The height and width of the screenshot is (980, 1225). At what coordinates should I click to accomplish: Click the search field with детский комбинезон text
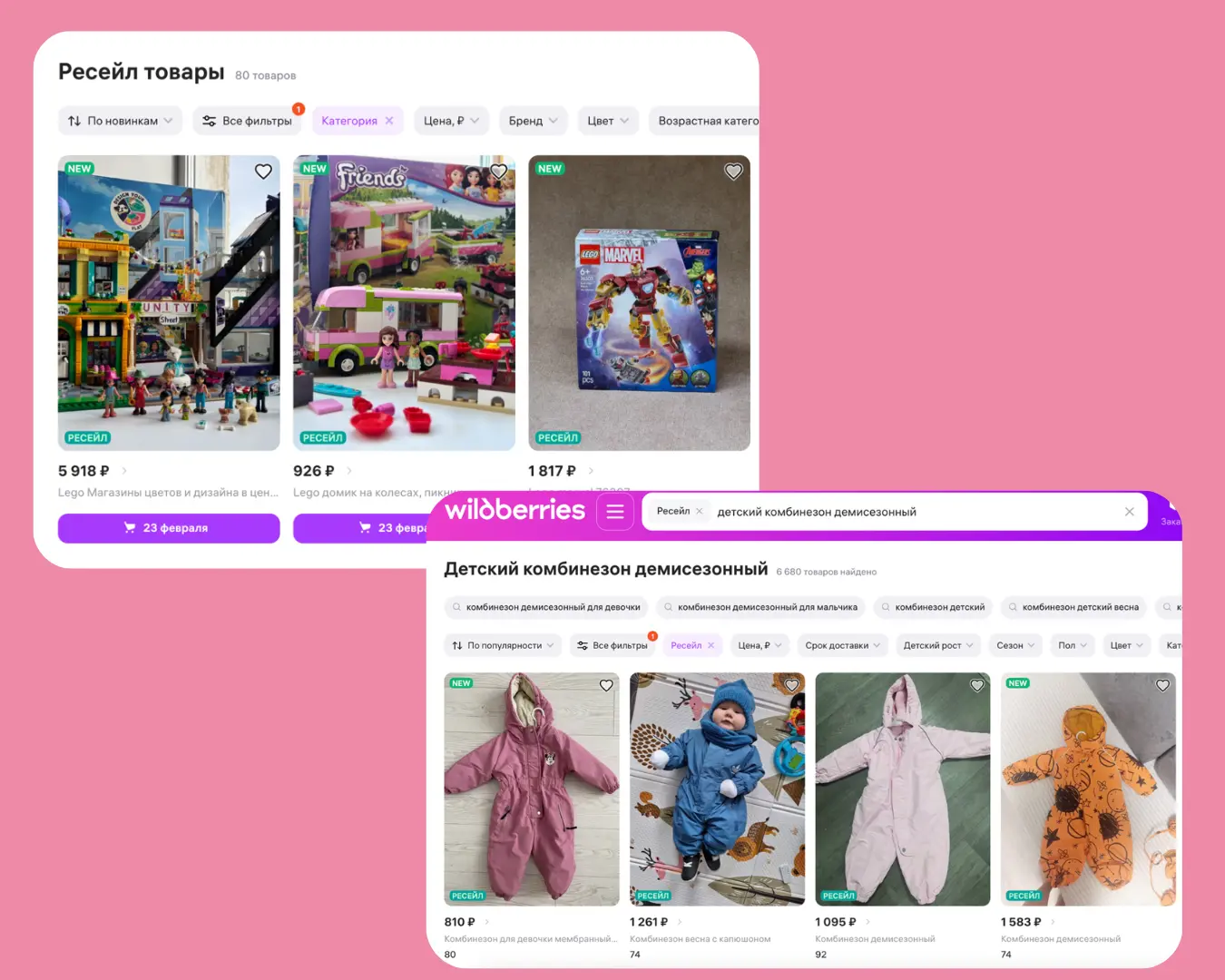(x=907, y=512)
